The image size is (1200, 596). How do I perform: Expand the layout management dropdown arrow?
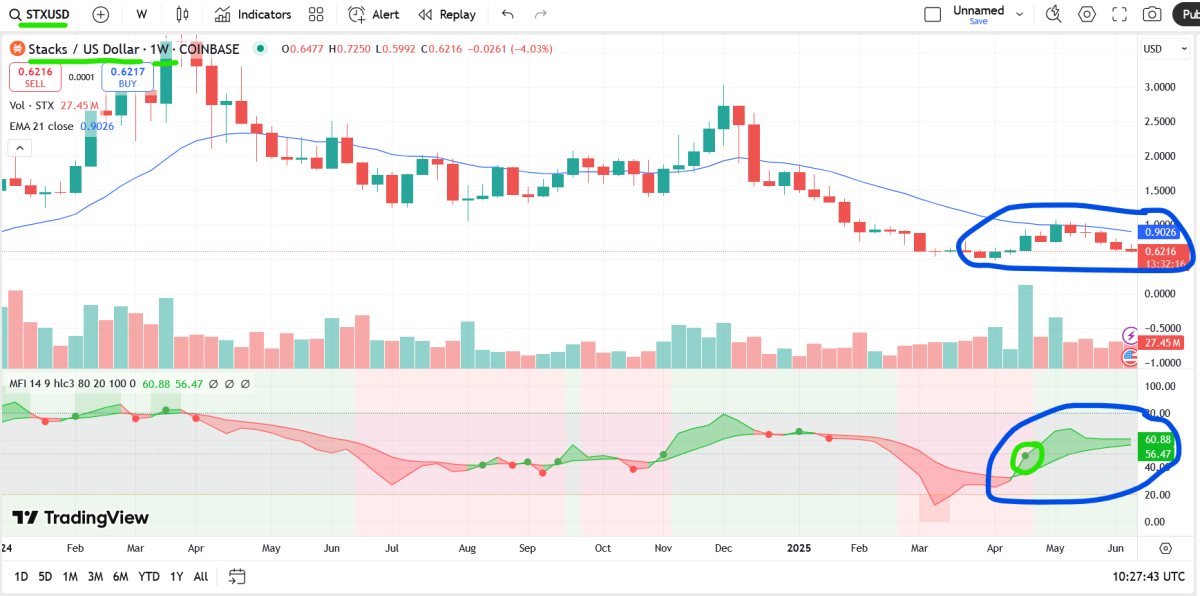coord(1020,14)
